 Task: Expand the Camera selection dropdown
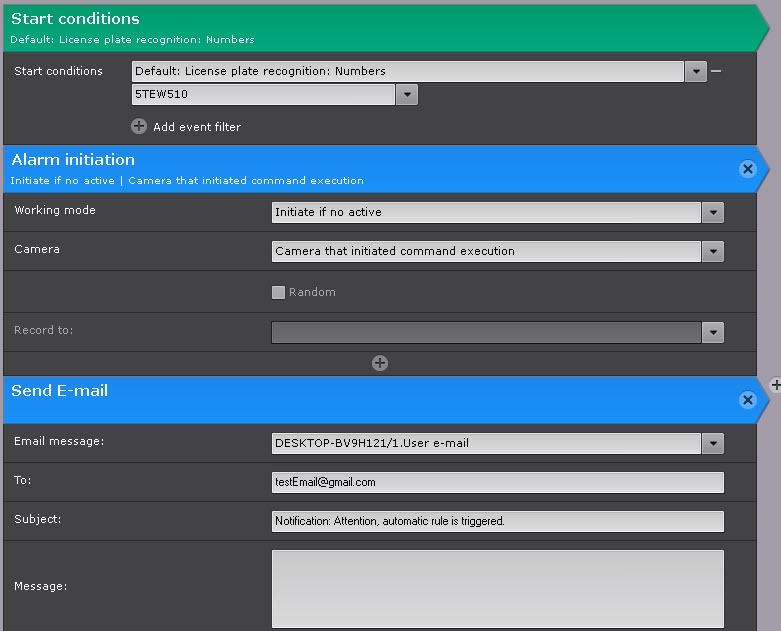(712, 252)
